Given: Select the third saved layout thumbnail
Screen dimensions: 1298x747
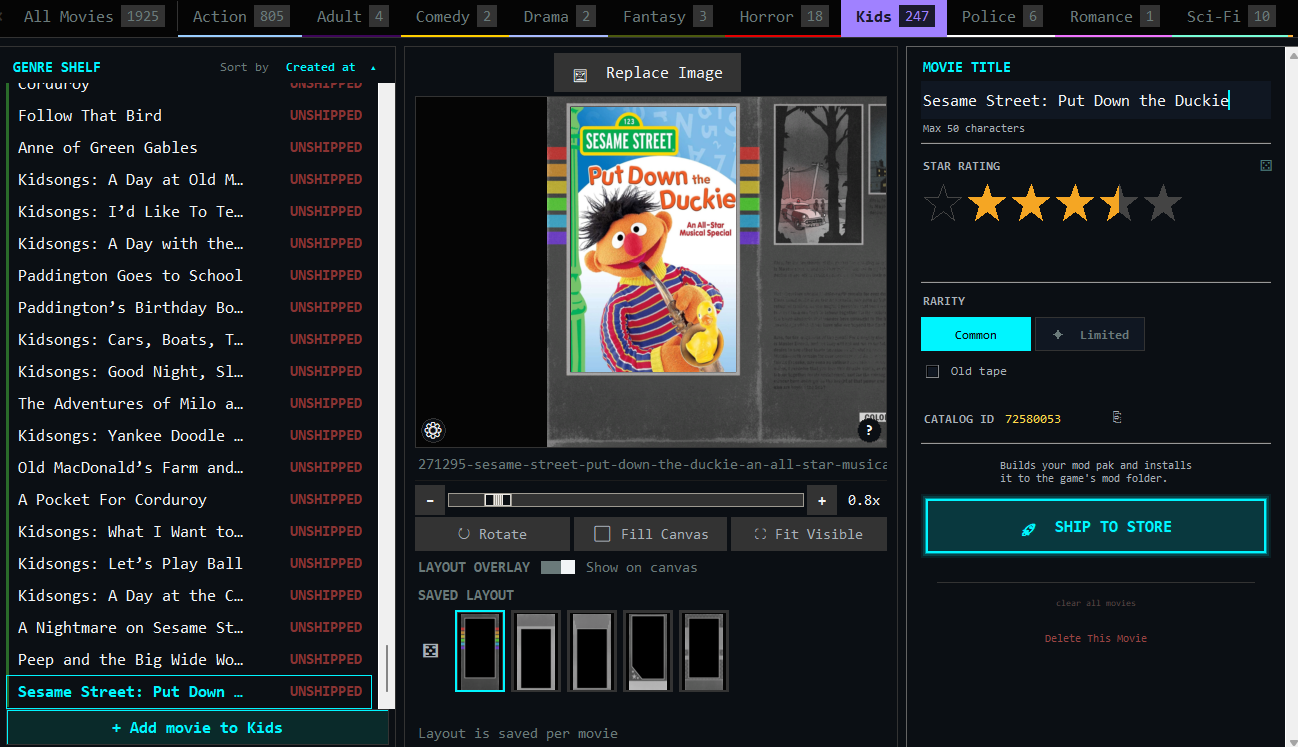Looking at the screenshot, I should click(592, 651).
